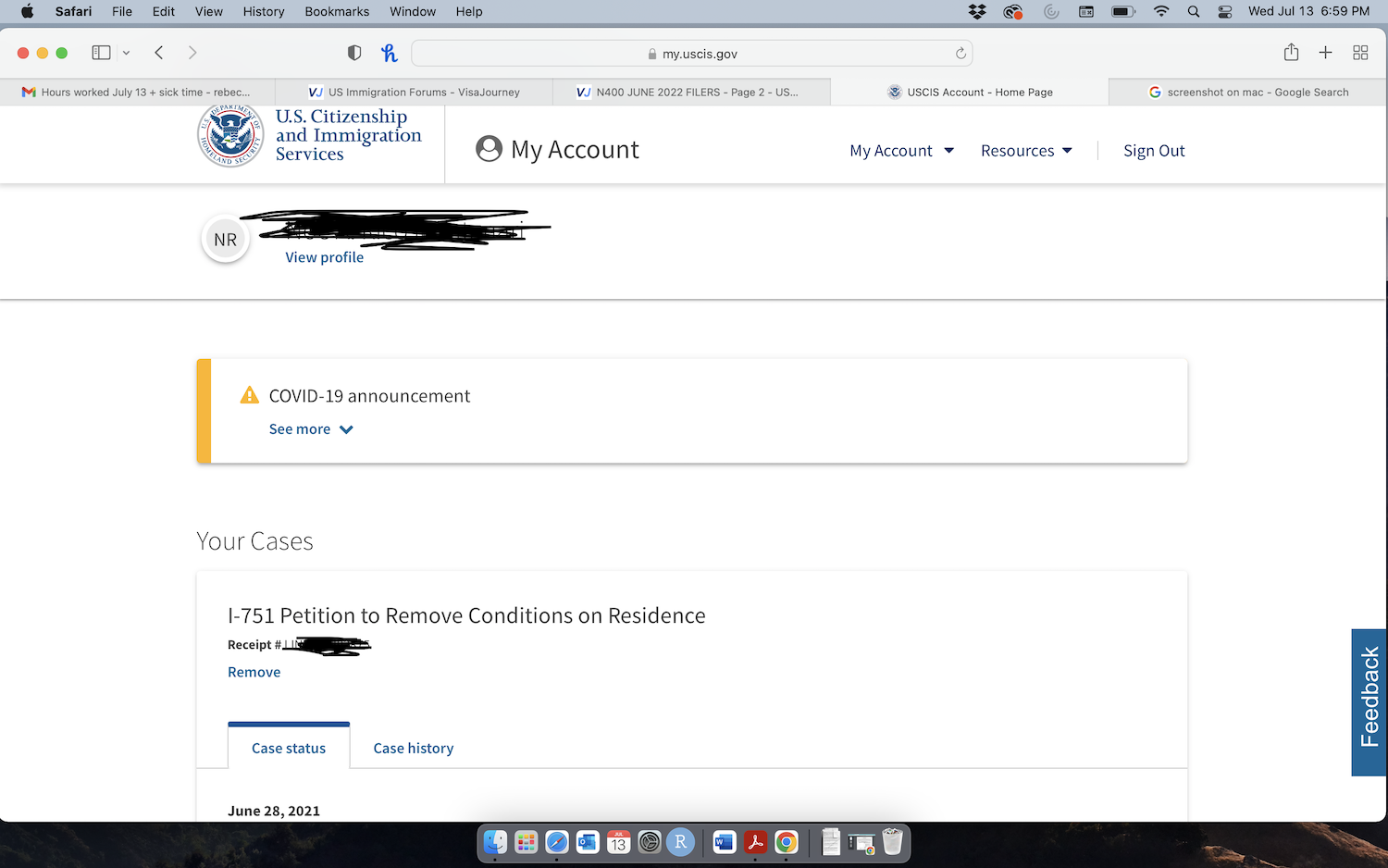Click the Creative Cloud menu bar icon

click(1013, 11)
